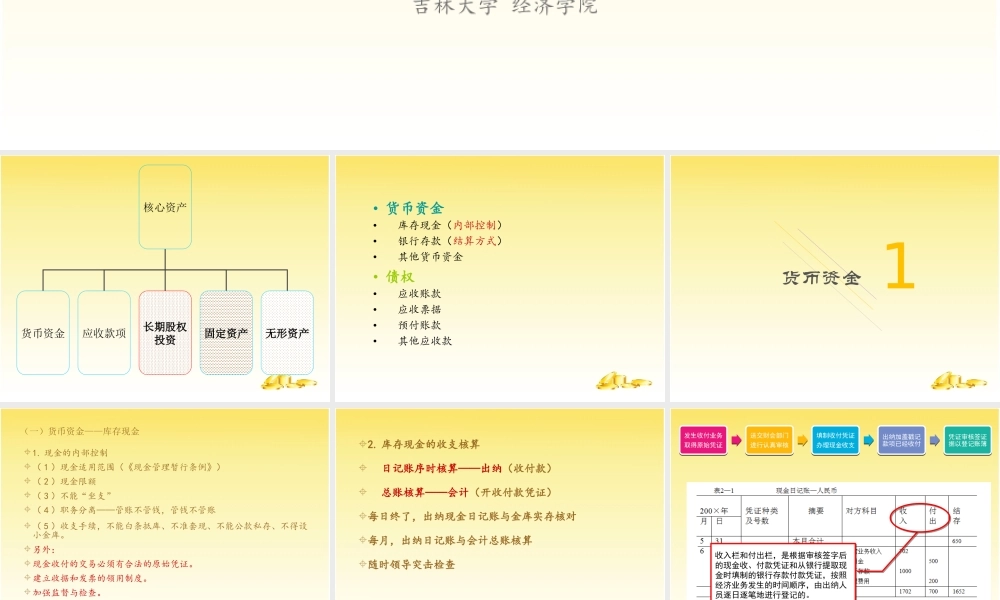Select the pink 发生收付业务 flowchart box
This screenshot has height=600, width=1000.
[x=703, y=439]
